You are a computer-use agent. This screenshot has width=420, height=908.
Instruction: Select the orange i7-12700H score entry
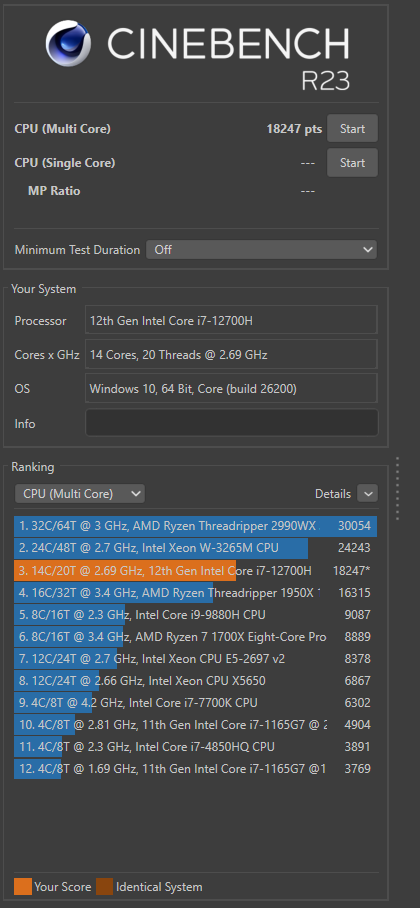(196, 570)
